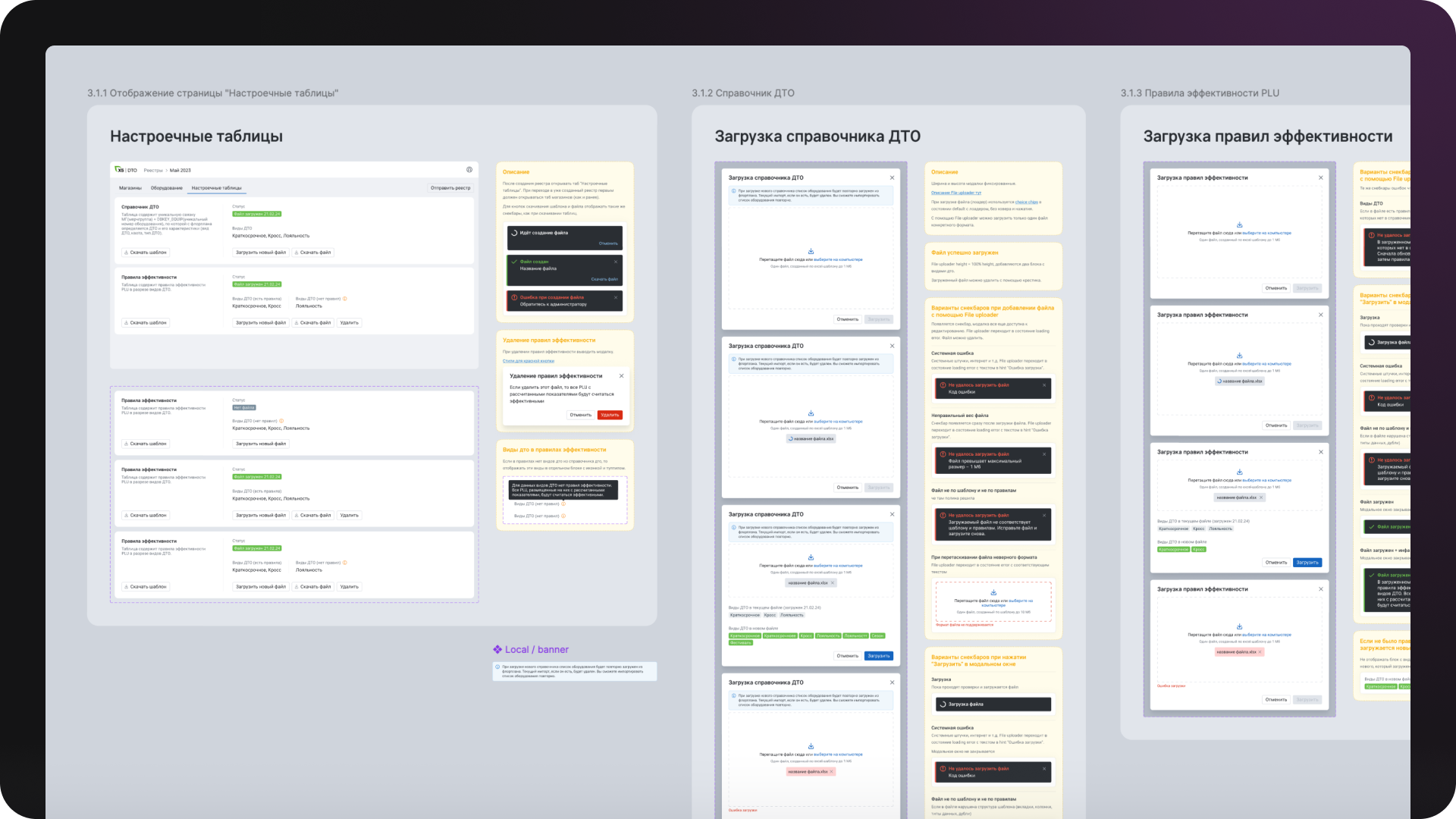Click info icon in Нет файла card
This screenshot has width=1456, height=819.
click(281, 421)
